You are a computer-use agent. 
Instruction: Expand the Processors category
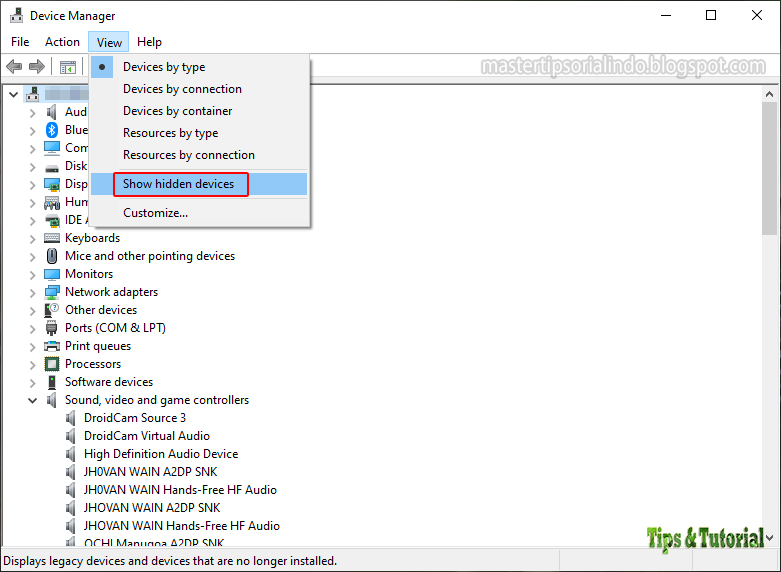[32, 365]
